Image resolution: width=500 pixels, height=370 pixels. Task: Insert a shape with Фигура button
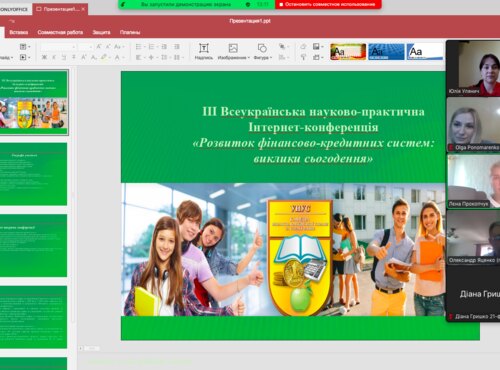tap(263, 51)
